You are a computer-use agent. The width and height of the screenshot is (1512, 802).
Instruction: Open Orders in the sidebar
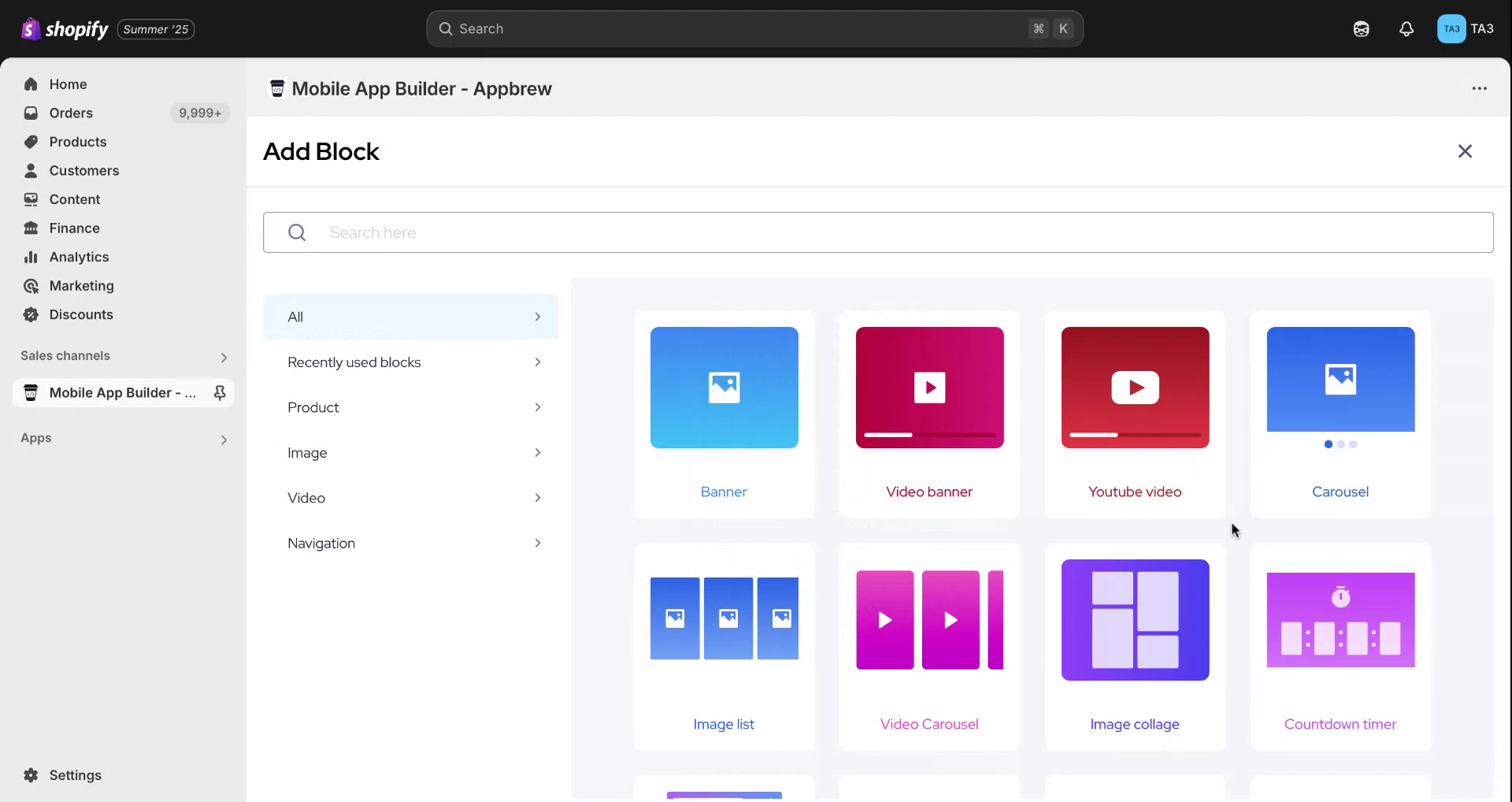71,113
